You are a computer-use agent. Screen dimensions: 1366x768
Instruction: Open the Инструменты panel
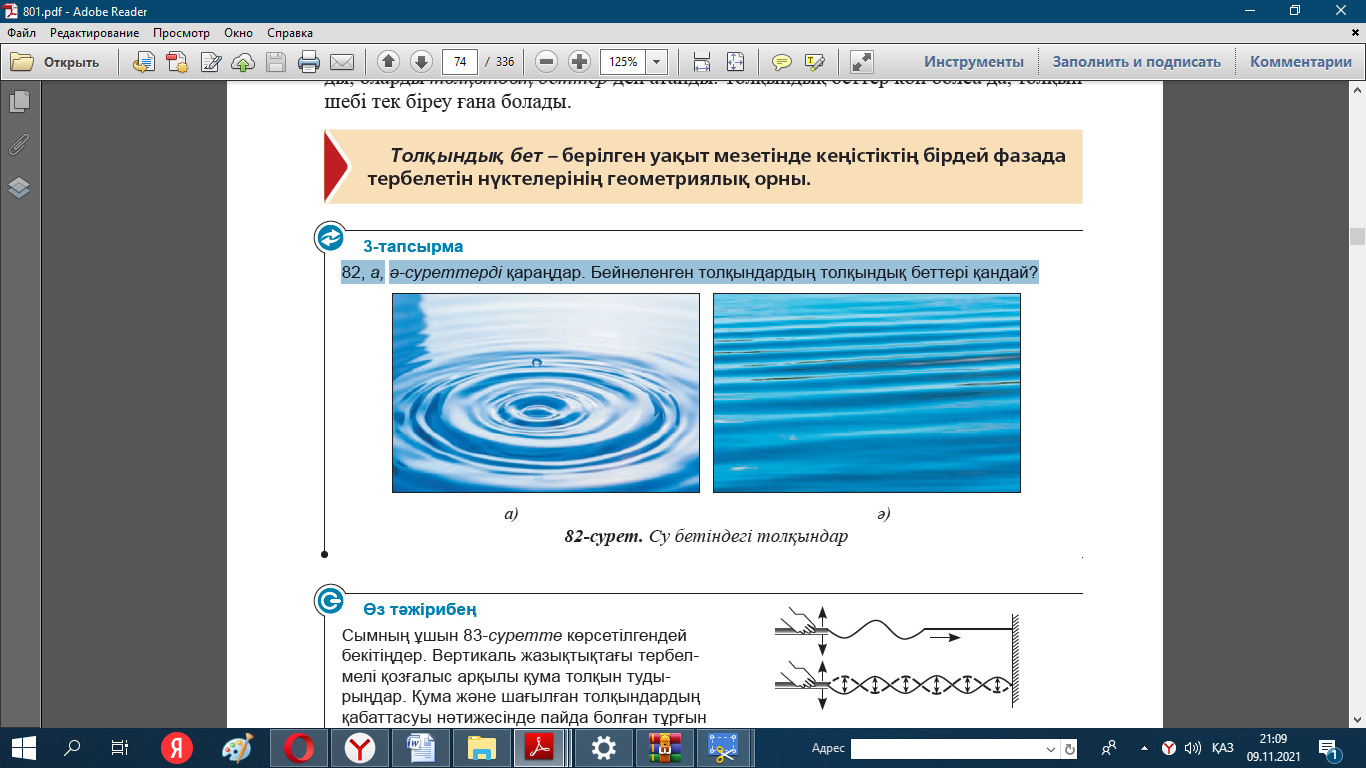(x=974, y=62)
